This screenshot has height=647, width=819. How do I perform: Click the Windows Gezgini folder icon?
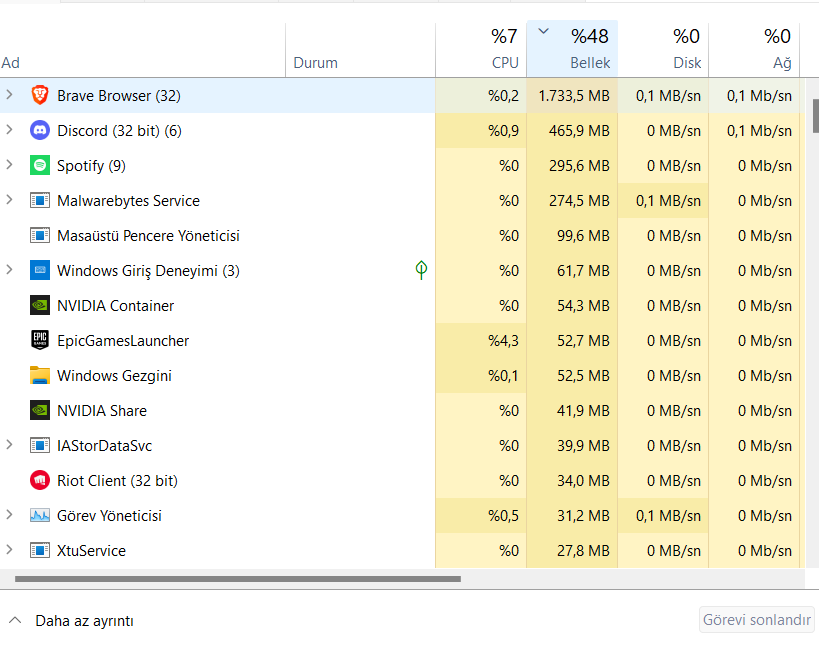click(40, 376)
